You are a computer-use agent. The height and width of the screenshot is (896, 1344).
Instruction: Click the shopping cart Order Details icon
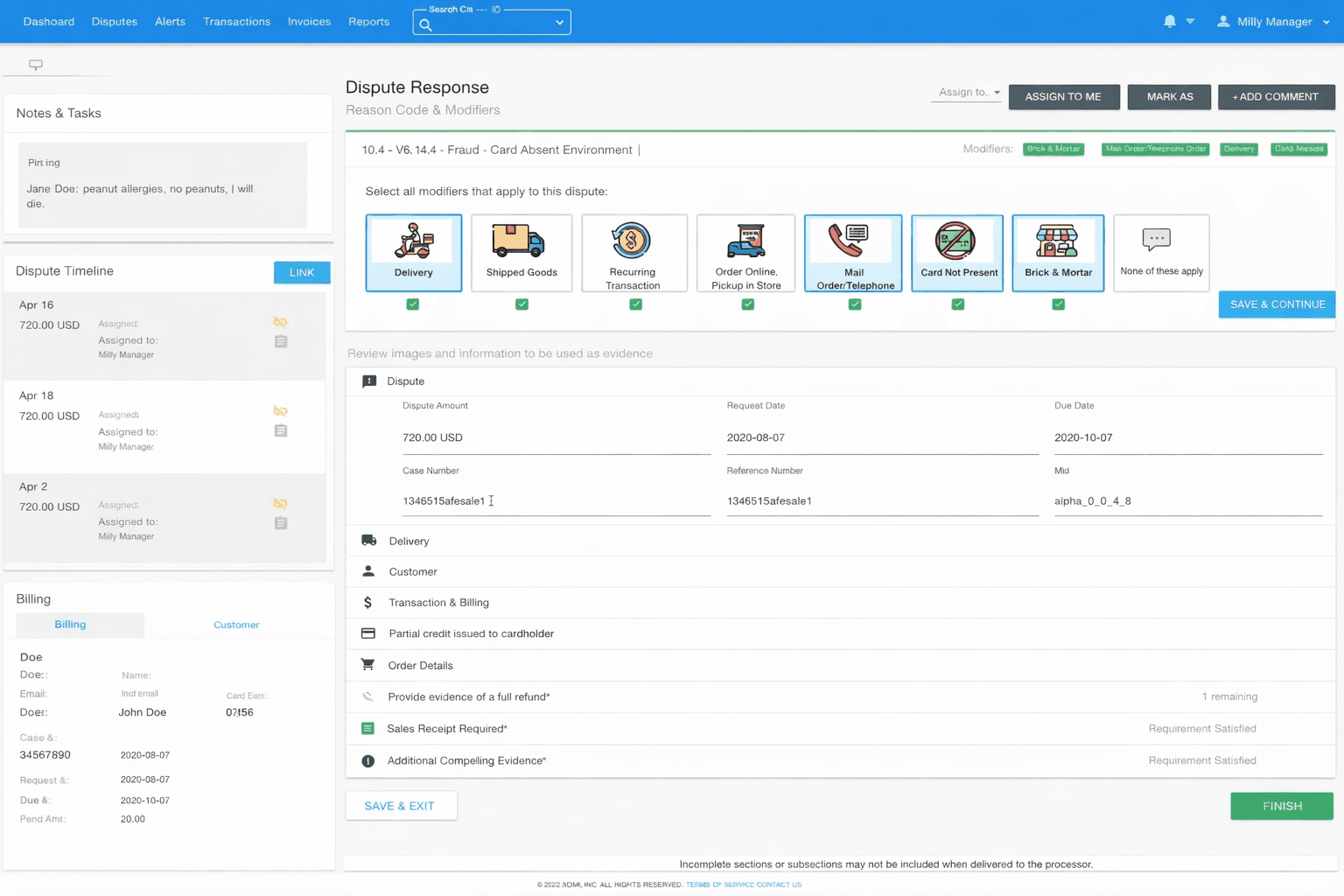367,665
